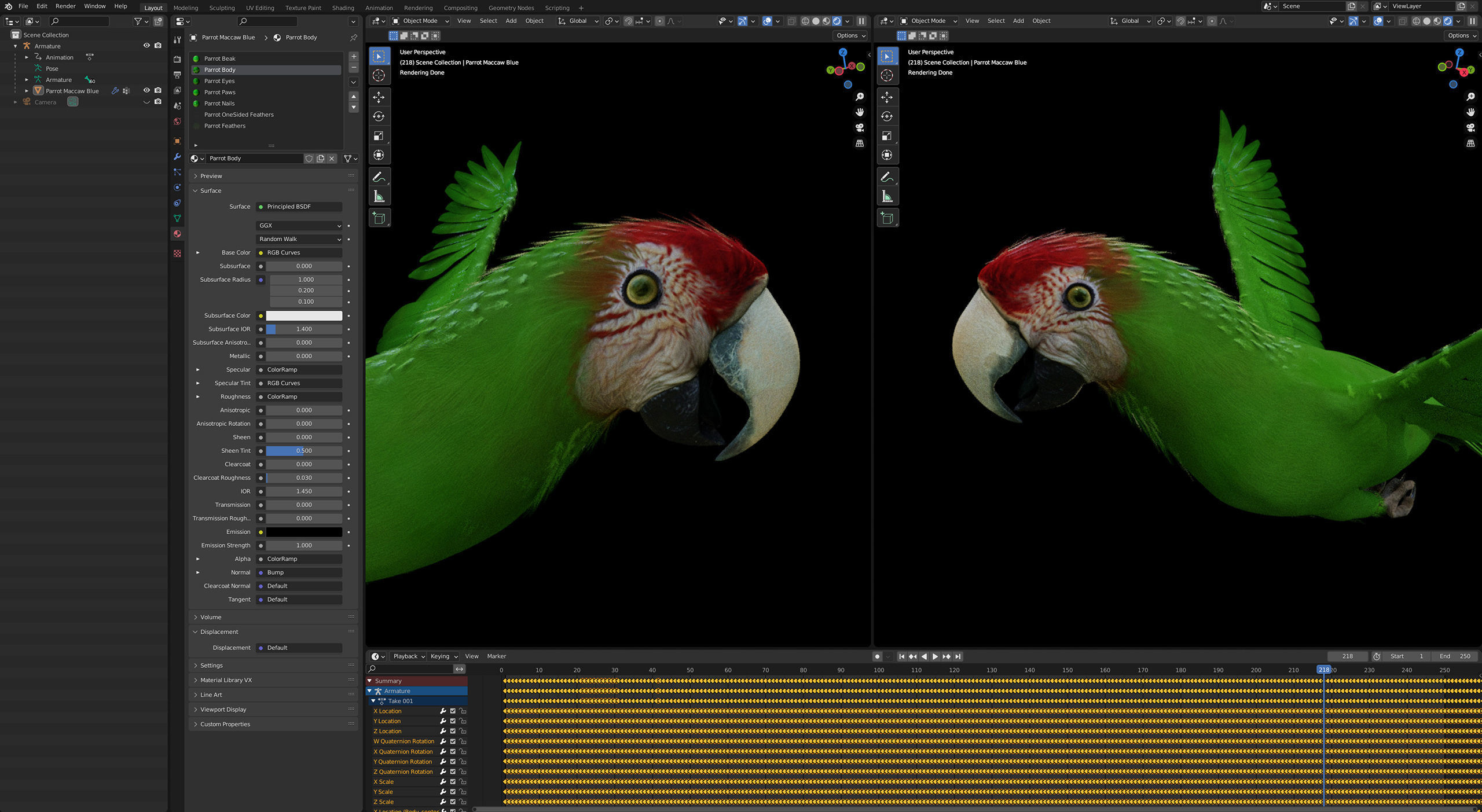1482x812 pixels.
Task: Click the Emission color swatch
Action: [304, 532]
